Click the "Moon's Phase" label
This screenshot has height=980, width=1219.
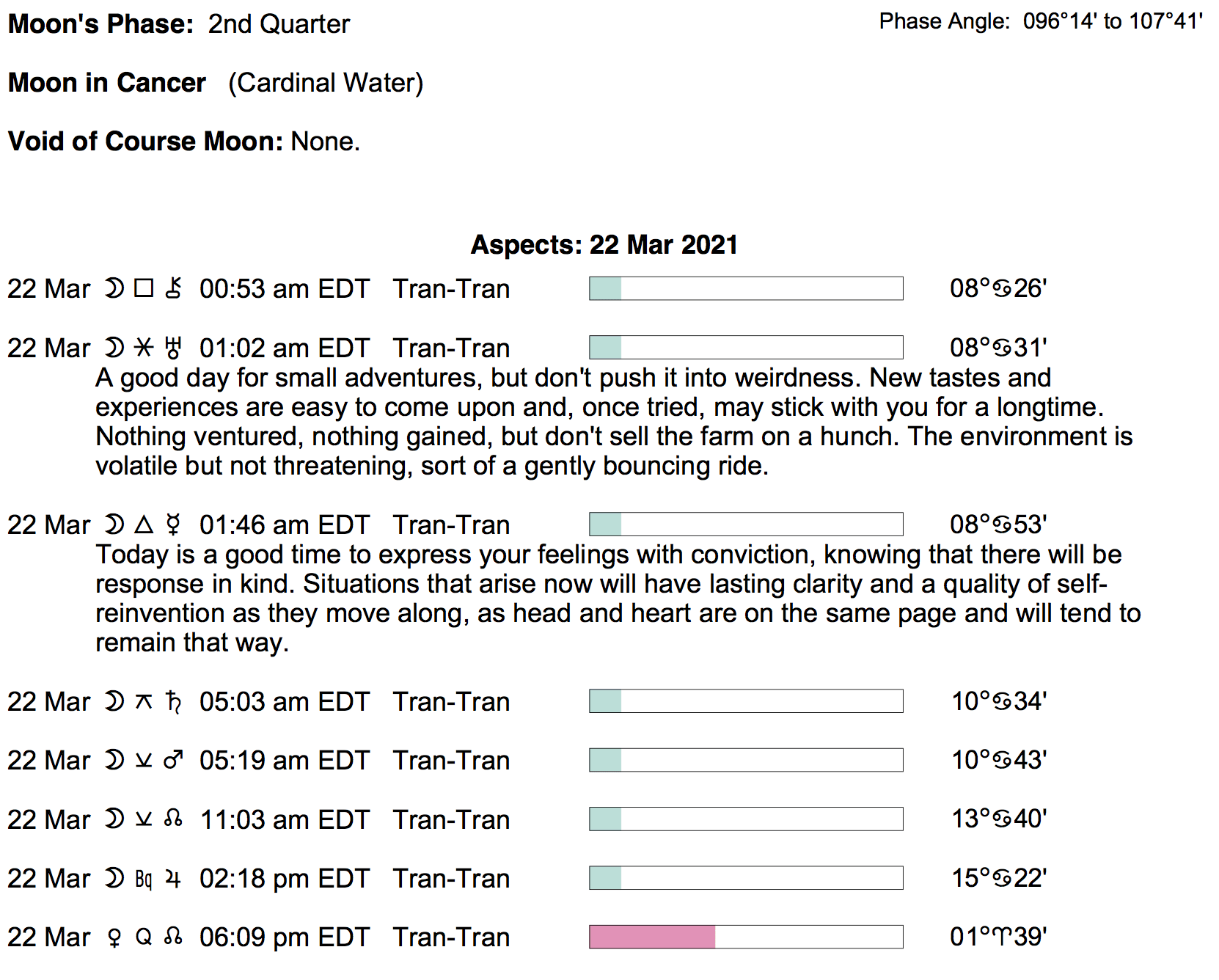coord(100,24)
